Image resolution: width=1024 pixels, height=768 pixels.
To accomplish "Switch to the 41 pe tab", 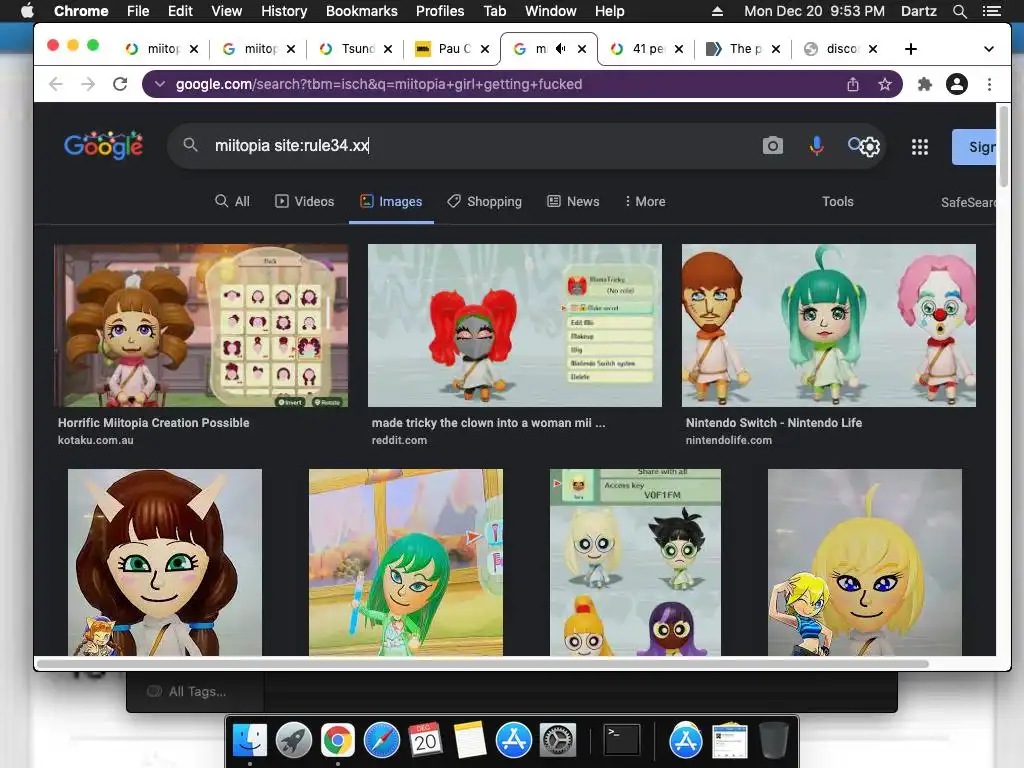I will click(647, 49).
